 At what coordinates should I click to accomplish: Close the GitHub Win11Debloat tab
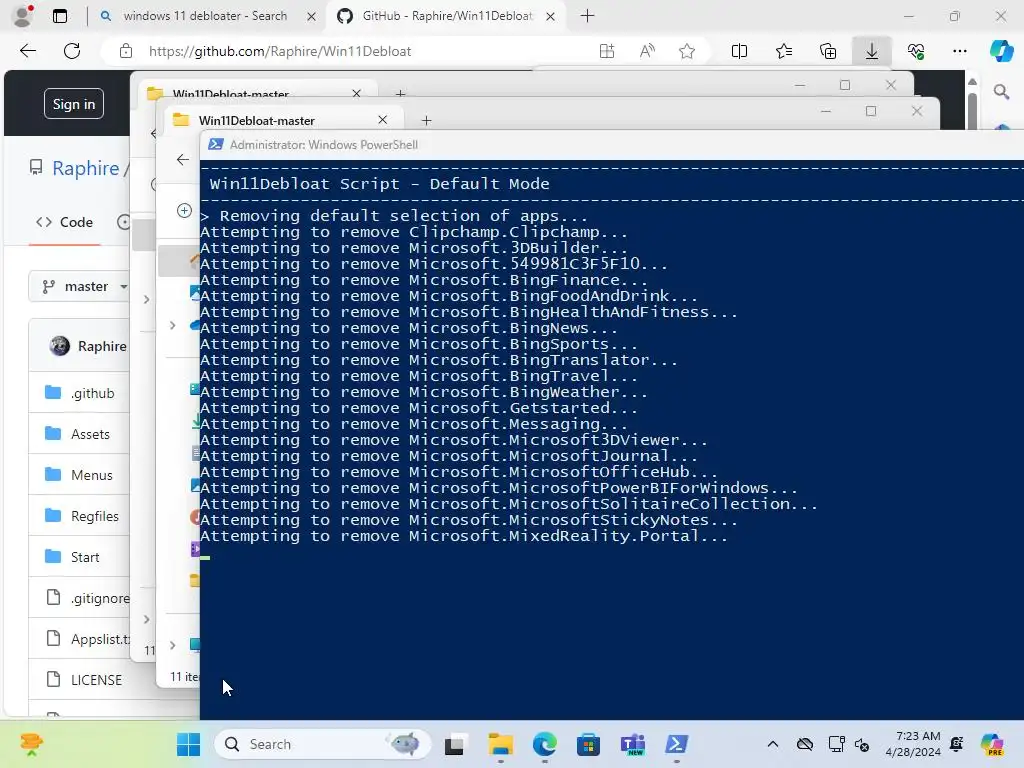click(x=551, y=16)
